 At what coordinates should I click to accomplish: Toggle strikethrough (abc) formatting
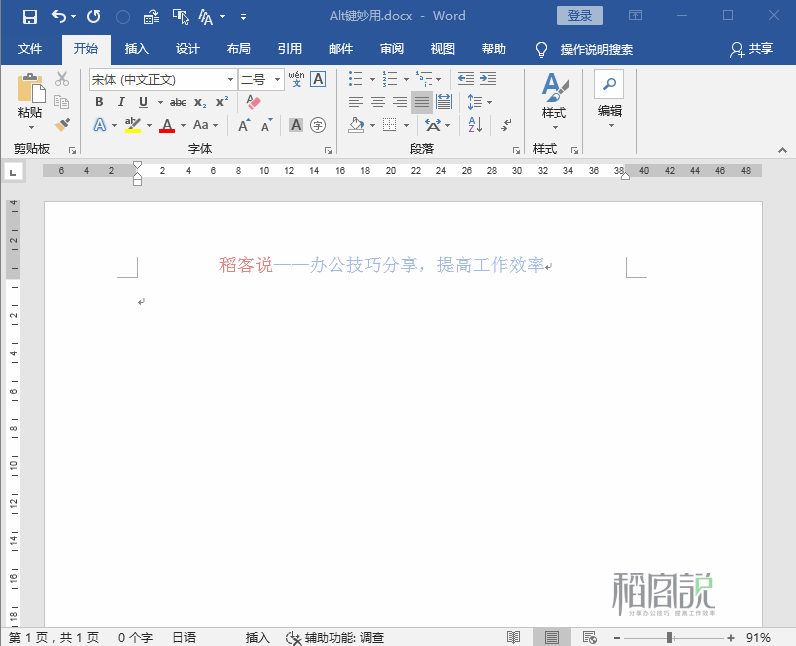pyautogui.click(x=178, y=102)
